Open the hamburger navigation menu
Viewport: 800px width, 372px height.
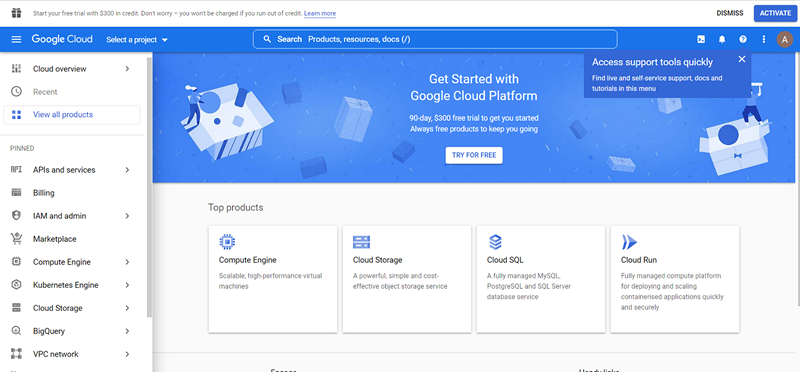click(x=16, y=39)
